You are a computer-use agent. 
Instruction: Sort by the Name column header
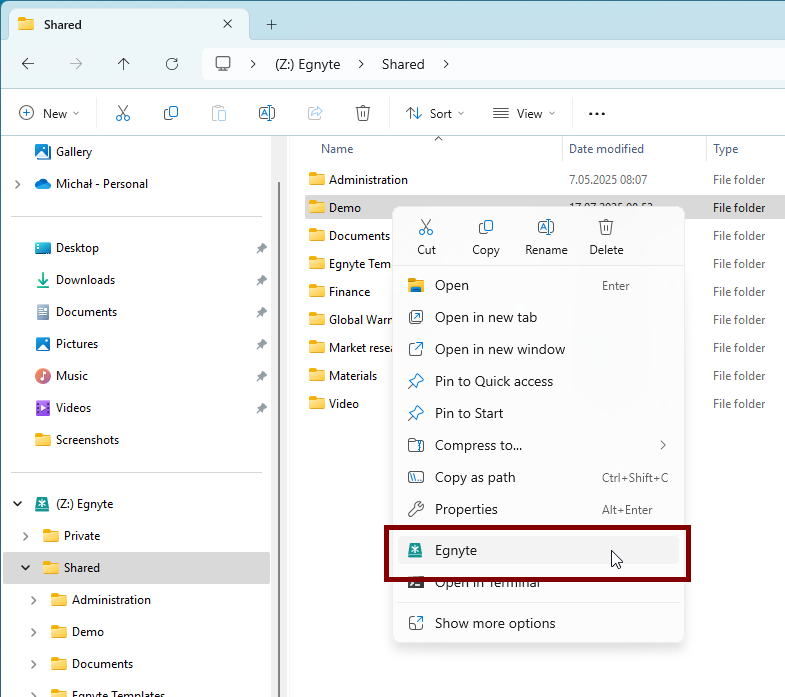pos(337,149)
